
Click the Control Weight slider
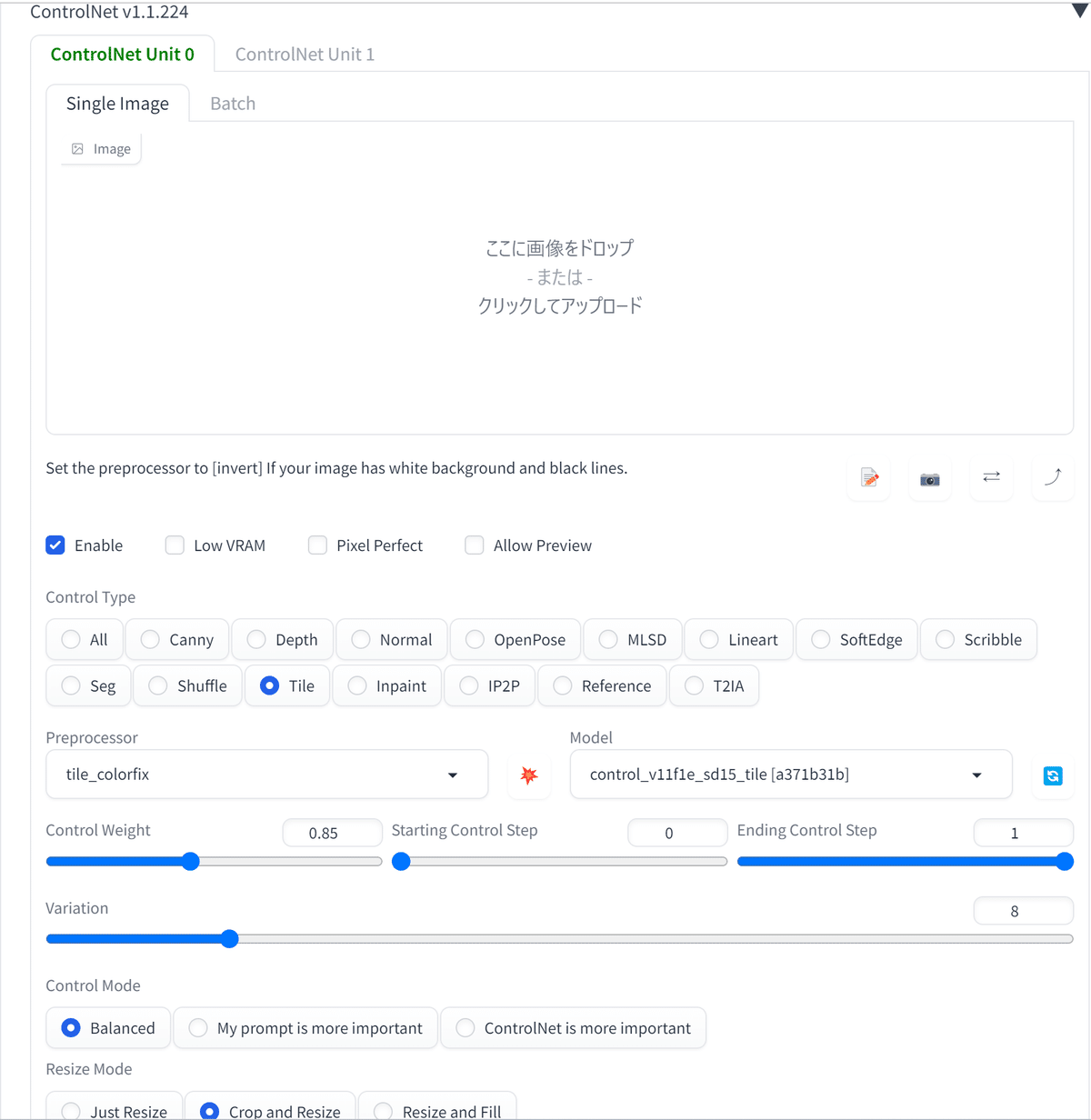pyautogui.click(x=214, y=862)
